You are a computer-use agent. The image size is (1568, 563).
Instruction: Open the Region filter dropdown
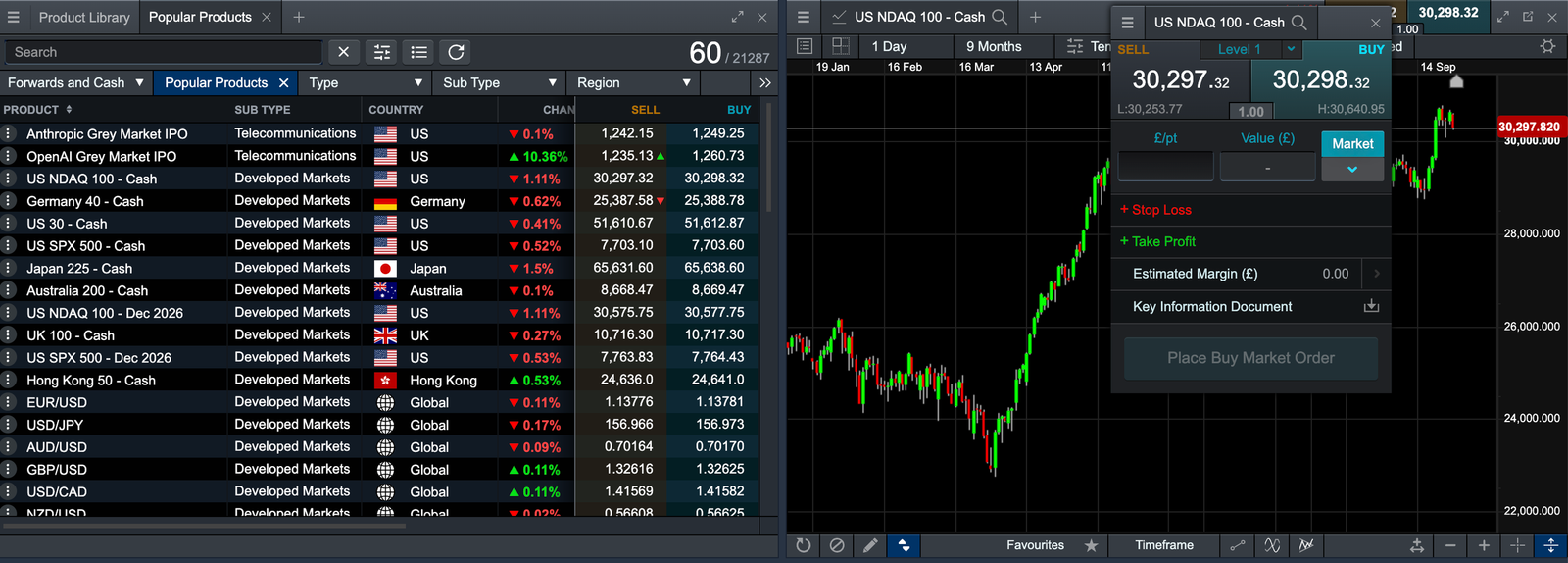633,83
